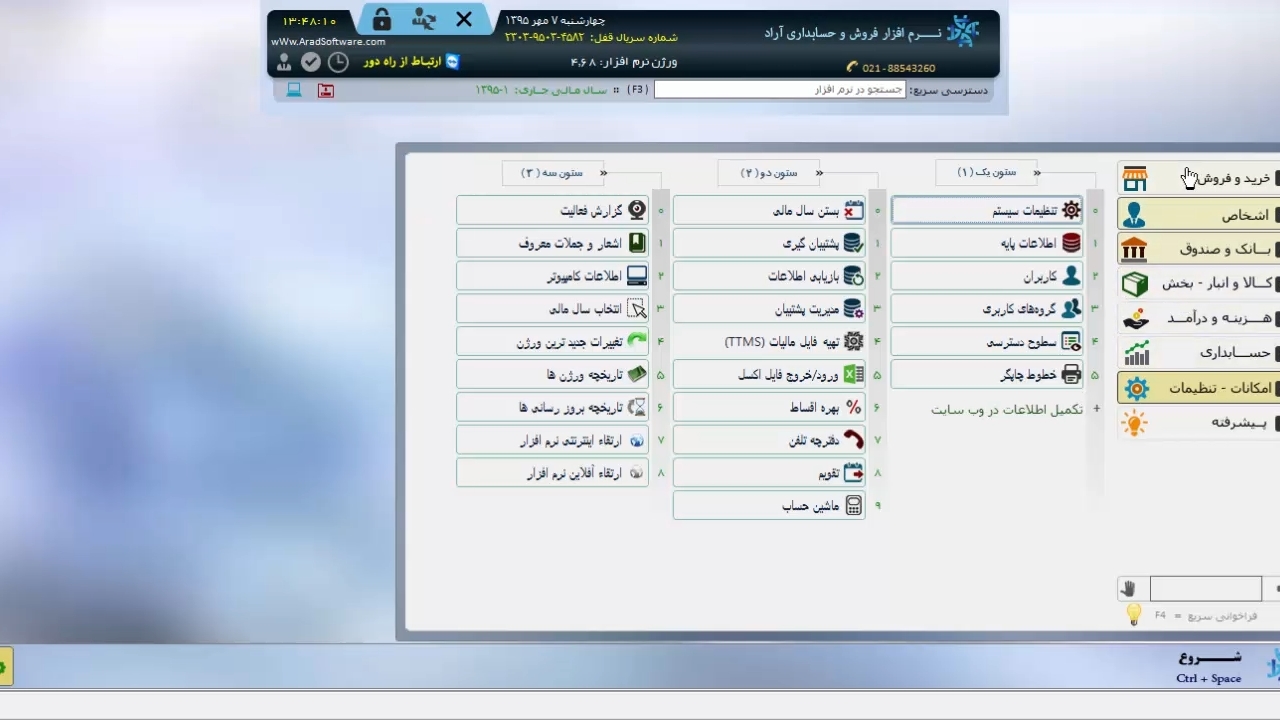
Task: Collapse column three (ستون سه) header arrow
Action: tap(603, 173)
